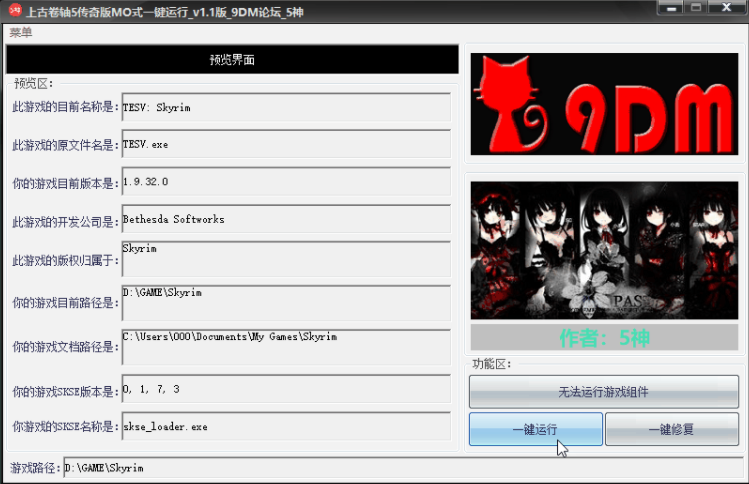Click the 作者: 5神 author label

coord(604,338)
